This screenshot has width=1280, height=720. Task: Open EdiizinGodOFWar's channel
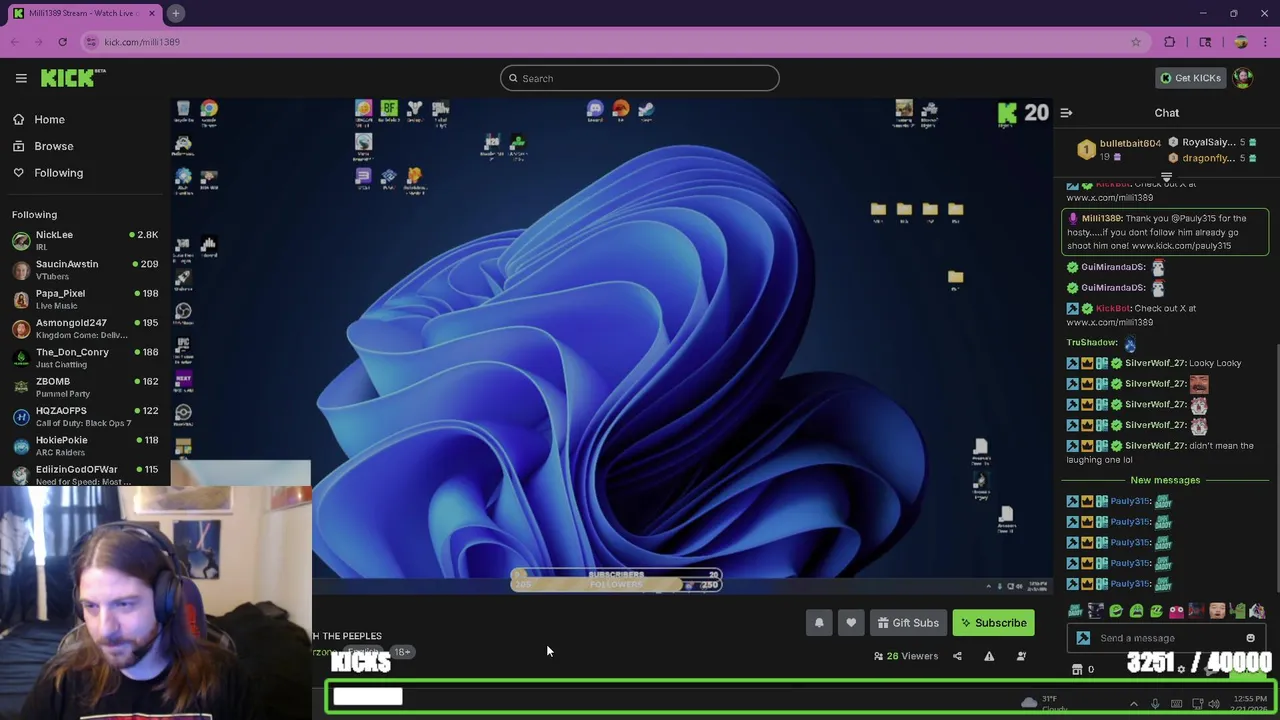coord(85,475)
